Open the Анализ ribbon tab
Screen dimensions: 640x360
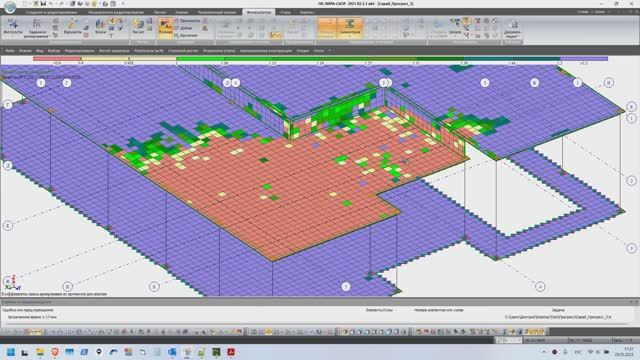(x=182, y=12)
